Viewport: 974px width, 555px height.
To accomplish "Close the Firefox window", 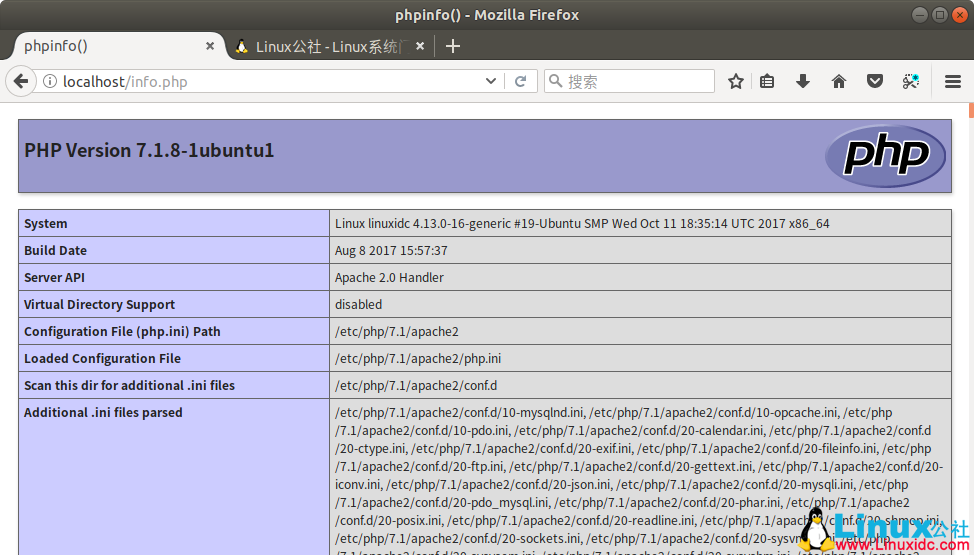I will (x=960, y=15).
